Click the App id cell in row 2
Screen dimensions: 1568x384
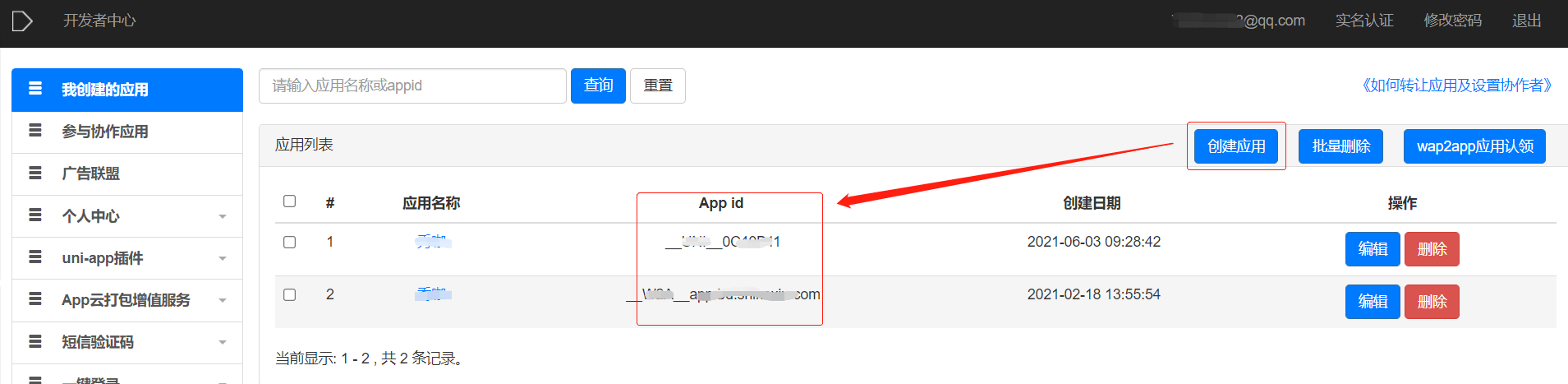tap(723, 294)
